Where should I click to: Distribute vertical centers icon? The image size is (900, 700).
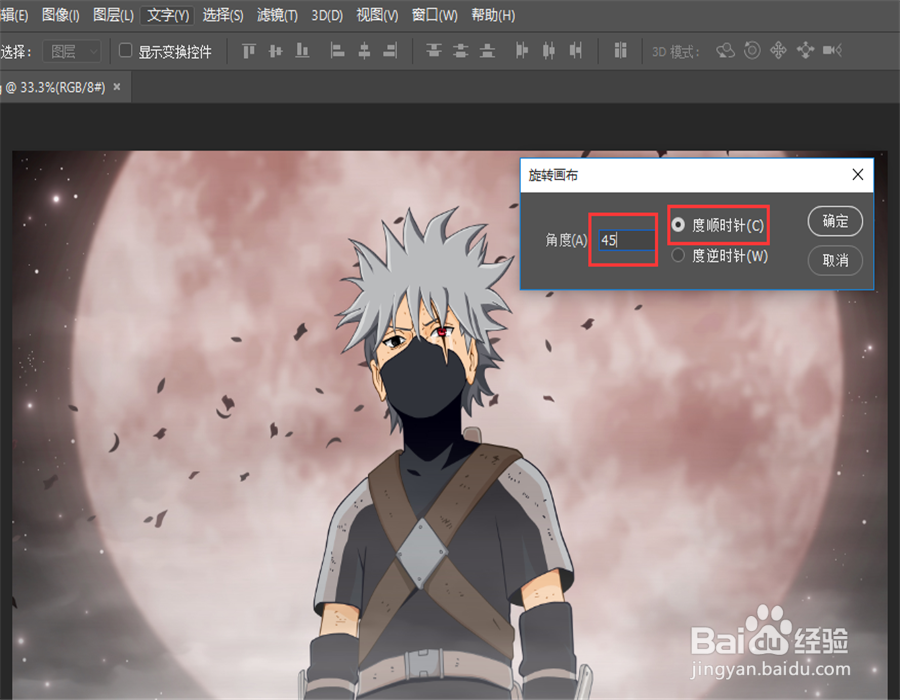460,51
